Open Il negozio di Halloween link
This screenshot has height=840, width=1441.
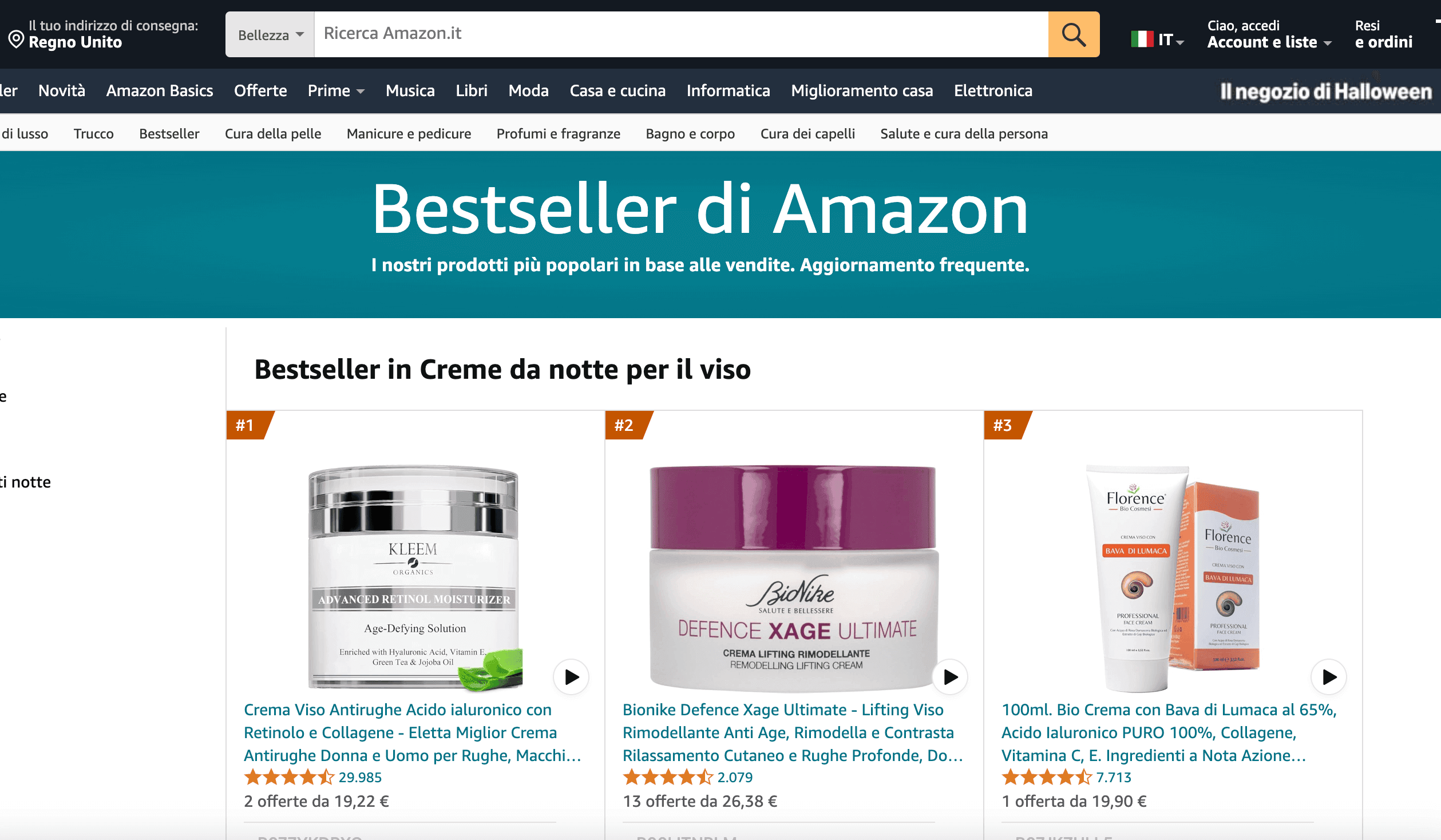click(1326, 92)
